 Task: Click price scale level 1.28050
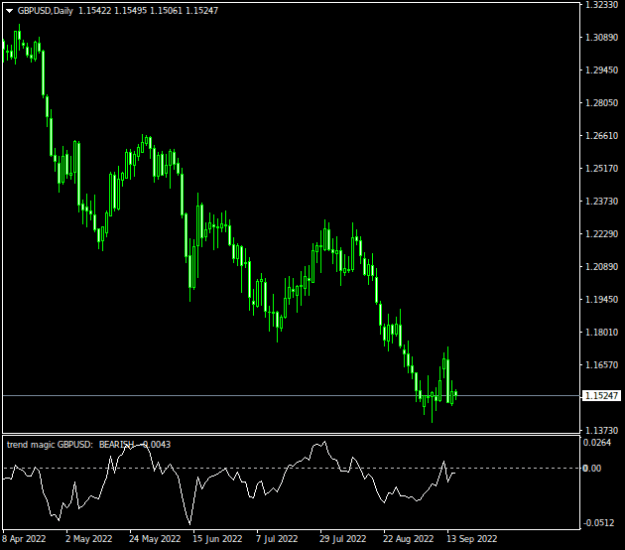click(601, 103)
